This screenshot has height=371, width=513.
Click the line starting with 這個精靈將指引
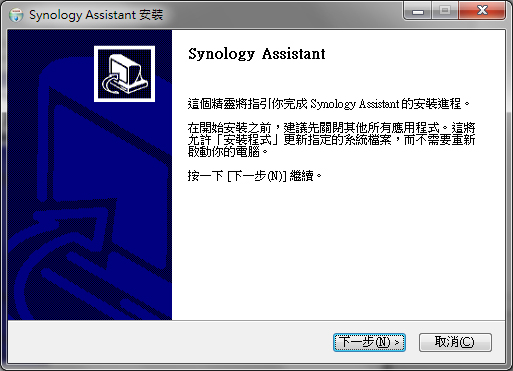click(329, 104)
